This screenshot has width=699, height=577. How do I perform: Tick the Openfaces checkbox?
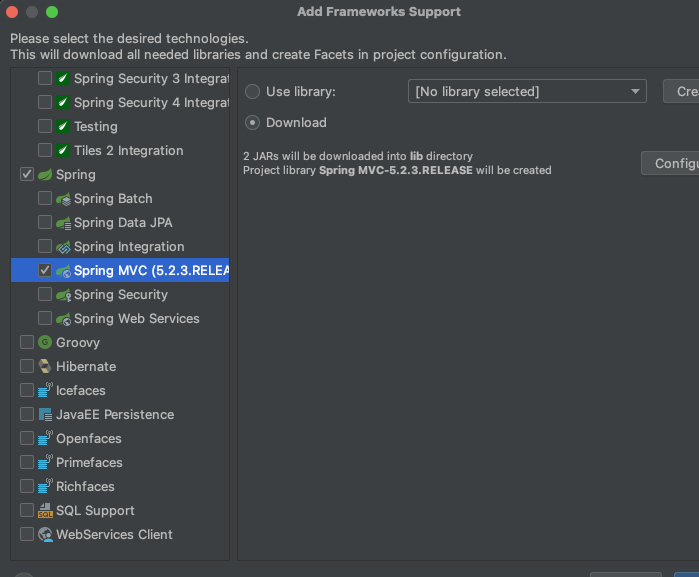click(x=27, y=439)
